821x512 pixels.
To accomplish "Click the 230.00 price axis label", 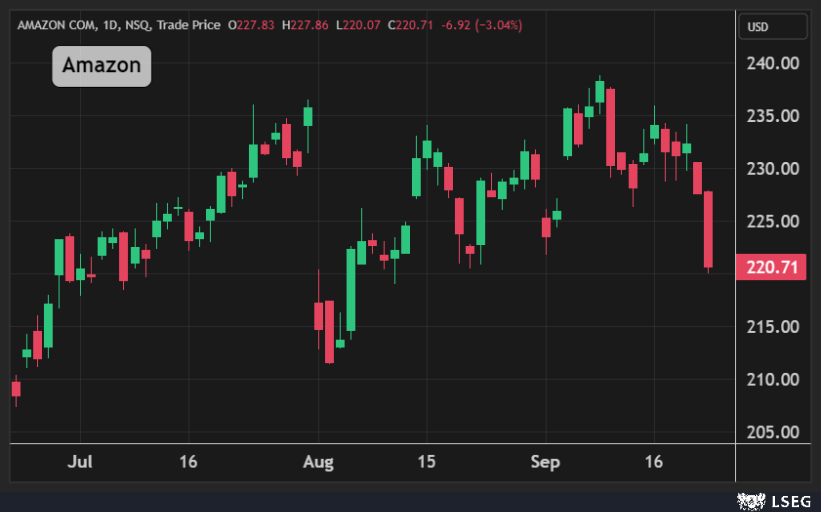I will point(773,168).
